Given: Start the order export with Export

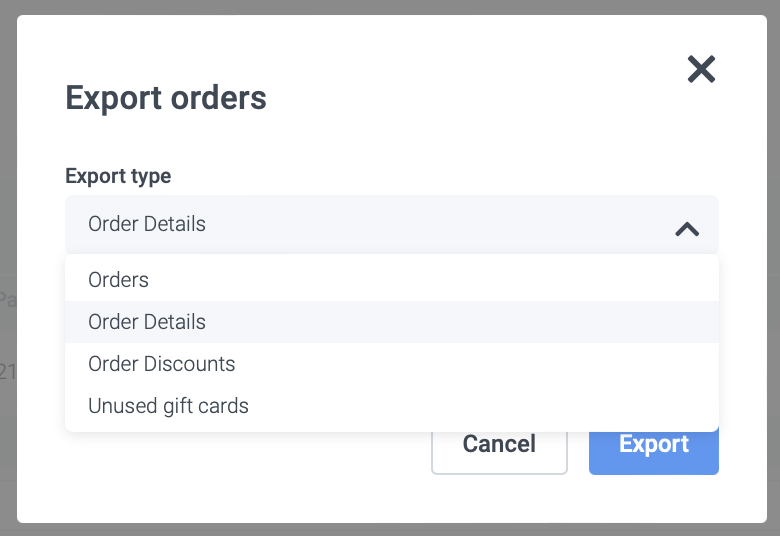Looking at the screenshot, I should pos(653,444).
